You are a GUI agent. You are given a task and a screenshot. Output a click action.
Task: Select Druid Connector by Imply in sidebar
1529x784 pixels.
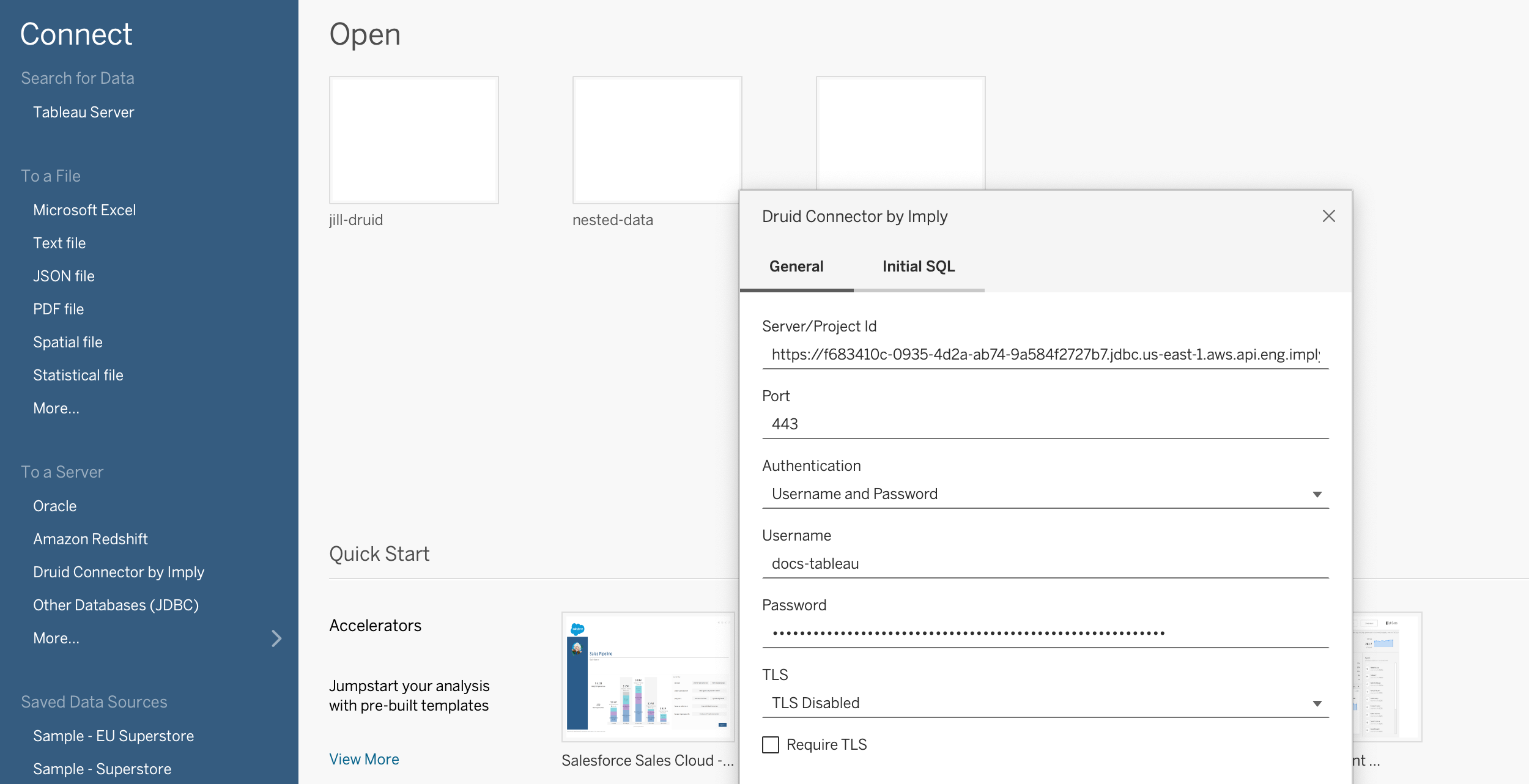pyautogui.click(x=119, y=572)
